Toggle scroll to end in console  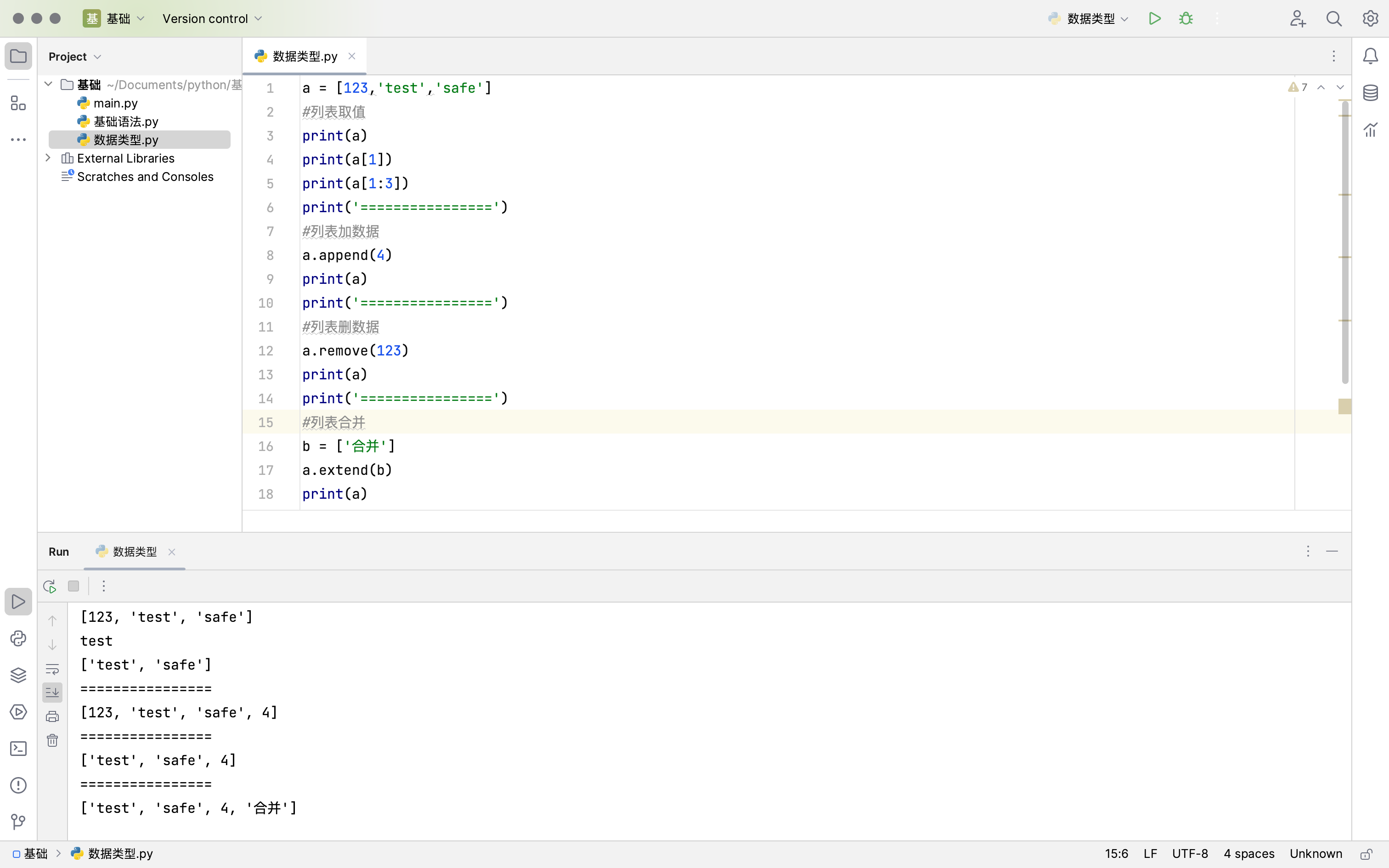click(52, 693)
